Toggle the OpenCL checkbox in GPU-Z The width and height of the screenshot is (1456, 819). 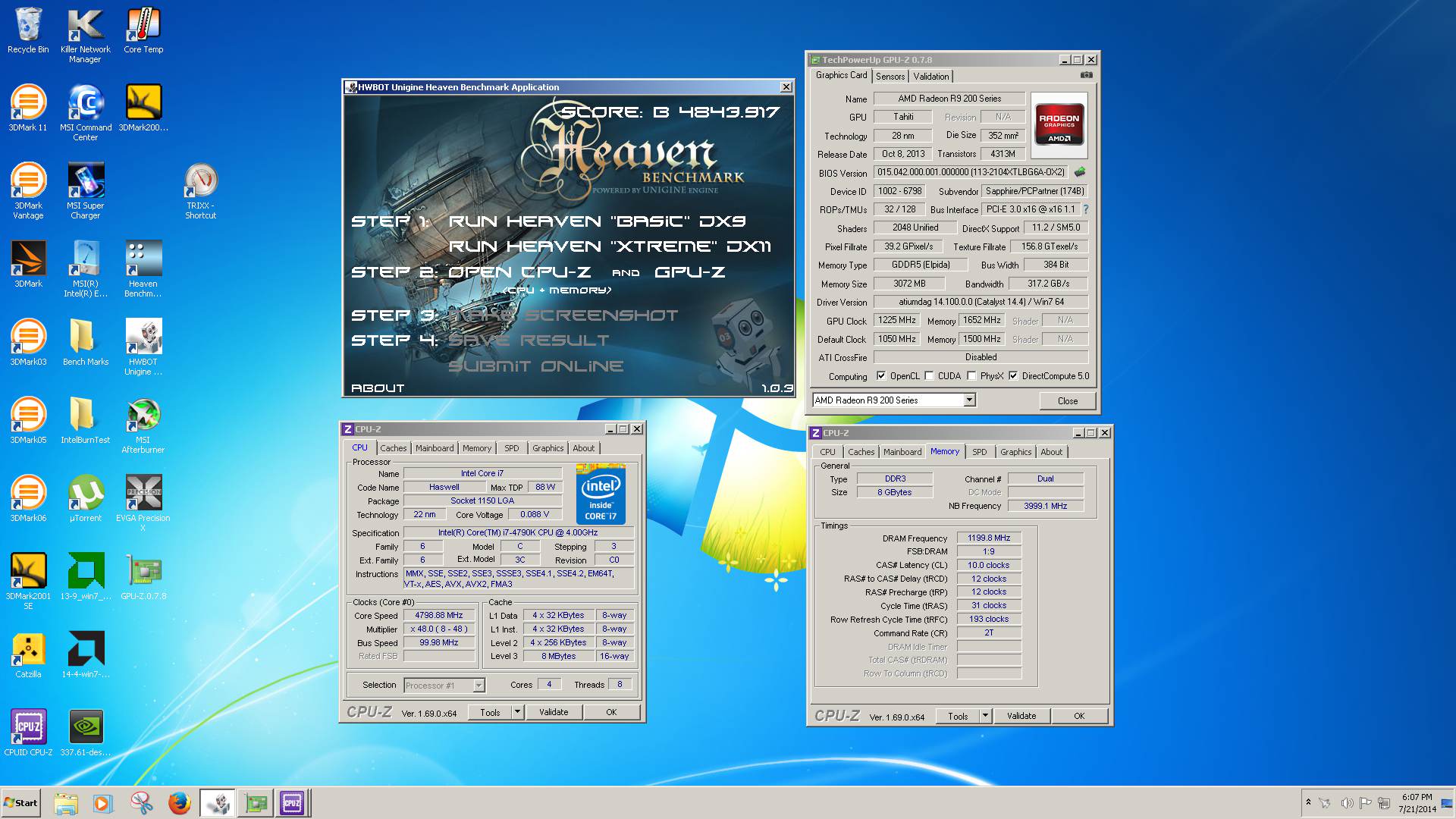coord(881,376)
